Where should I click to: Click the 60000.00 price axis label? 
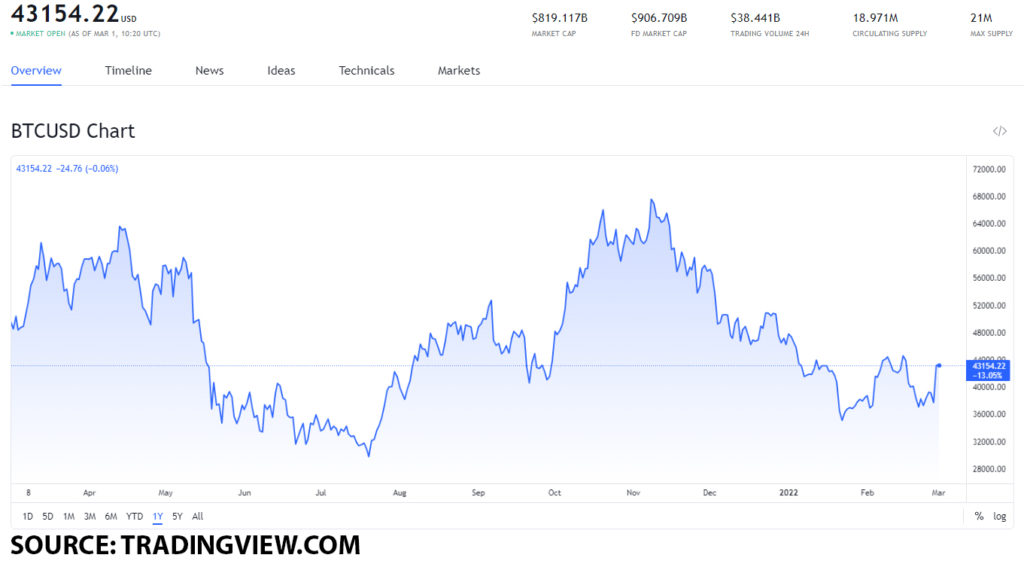click(x=989, y=251)
